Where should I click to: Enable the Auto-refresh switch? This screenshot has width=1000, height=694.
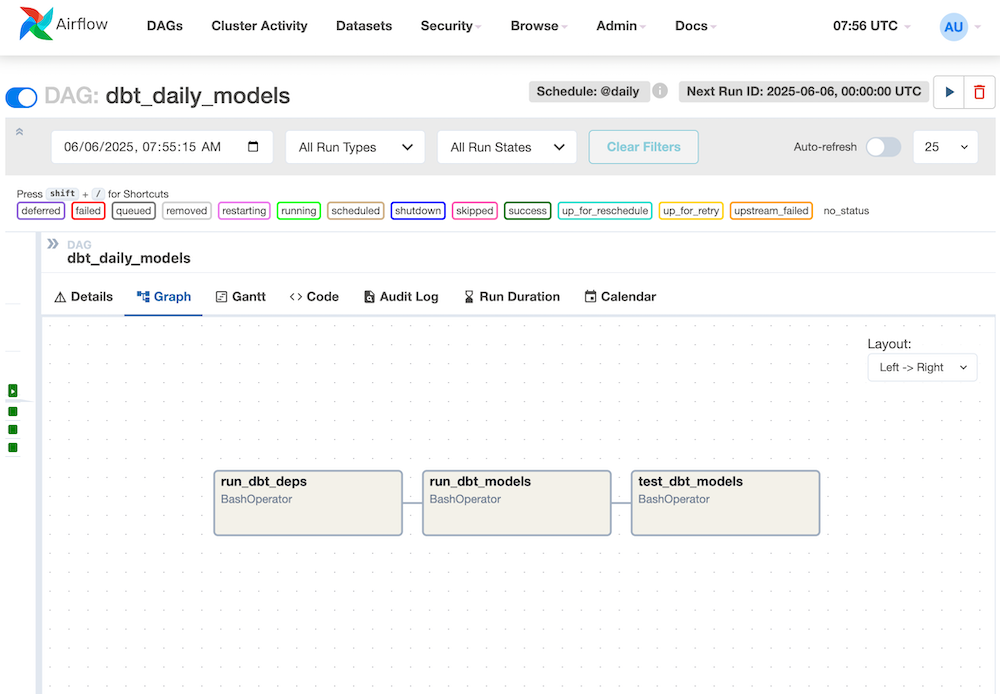[x=882, y=147]
